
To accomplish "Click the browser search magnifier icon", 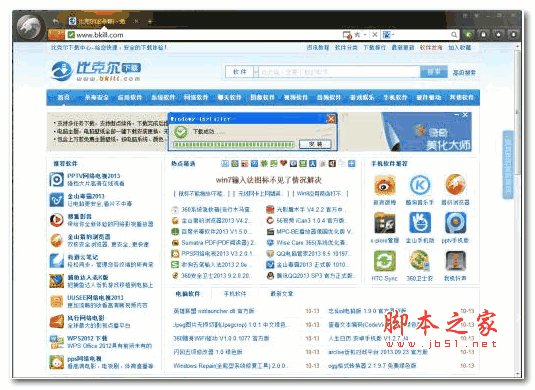I will click(x=454, y=34).
